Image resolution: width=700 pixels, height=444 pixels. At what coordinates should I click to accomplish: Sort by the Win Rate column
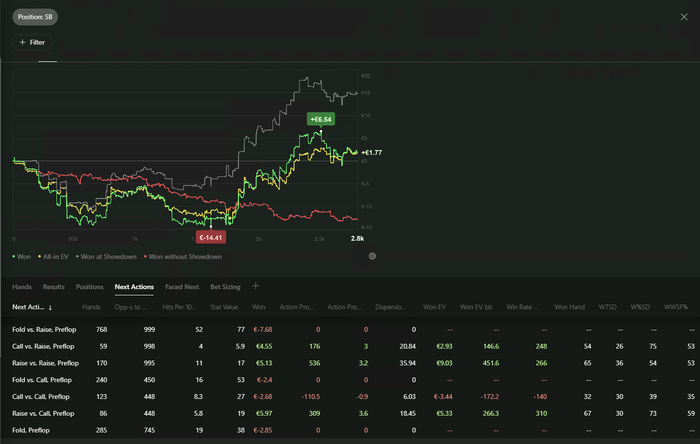pos(522,307)
